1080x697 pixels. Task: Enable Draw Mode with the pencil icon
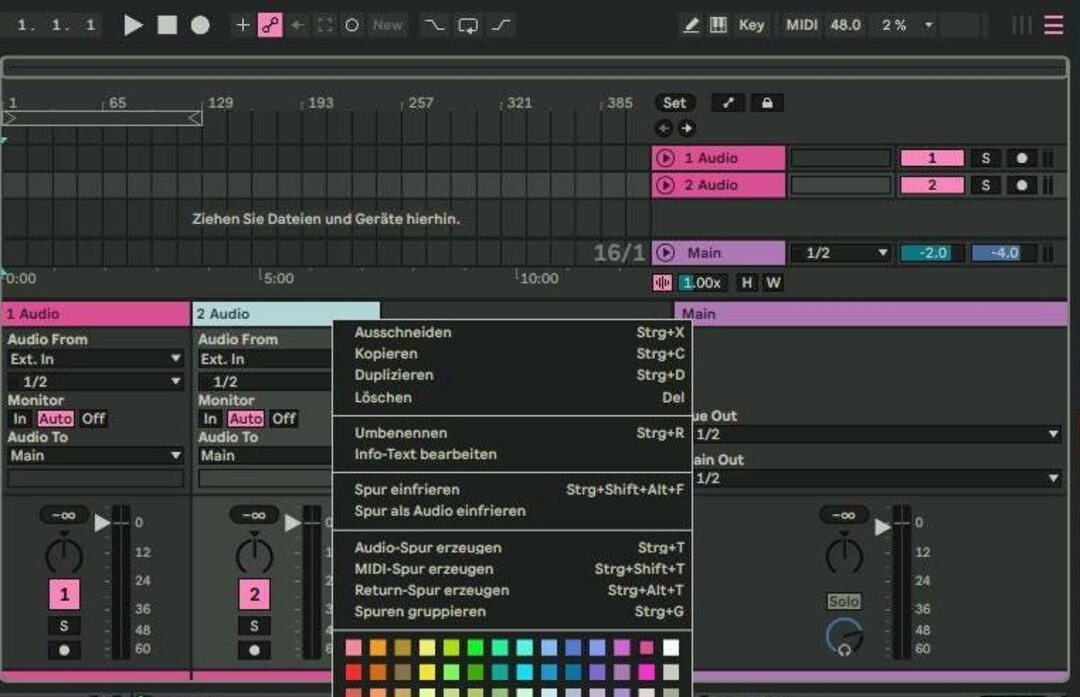pos(692,25)
